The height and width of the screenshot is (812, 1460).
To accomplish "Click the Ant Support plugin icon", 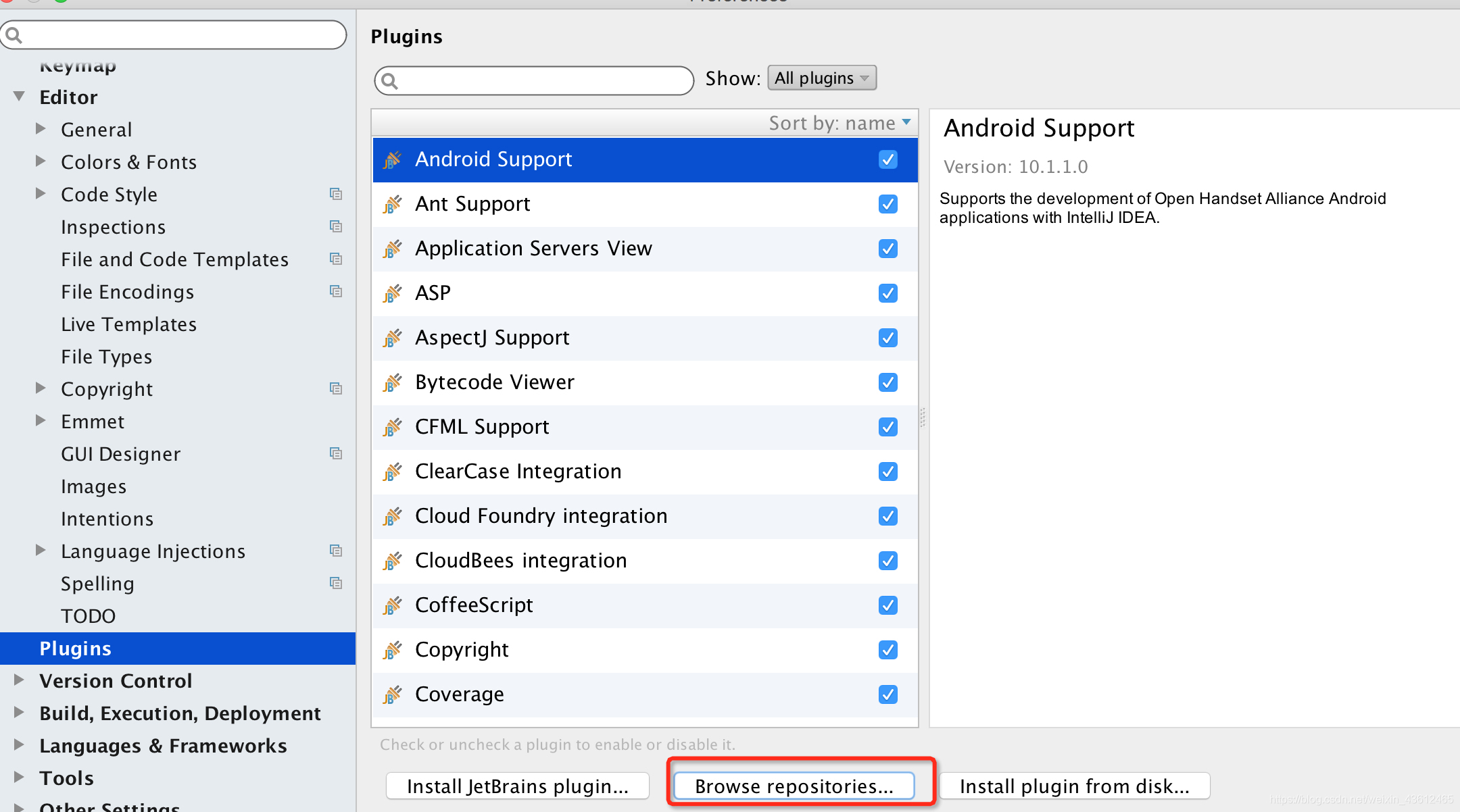I will pos(392,205).
